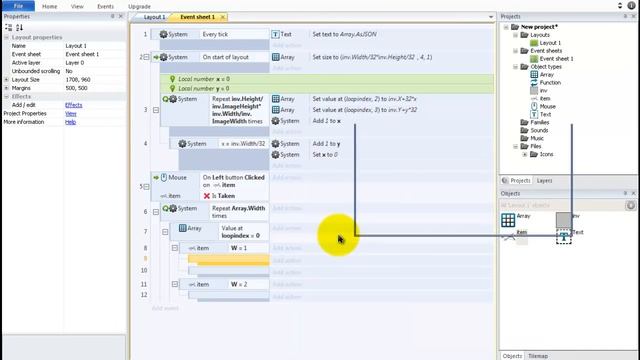Select Event sheet 1 in project tree
The width and height of the screenshot is (640, 360).
click(x=556, y=59)
